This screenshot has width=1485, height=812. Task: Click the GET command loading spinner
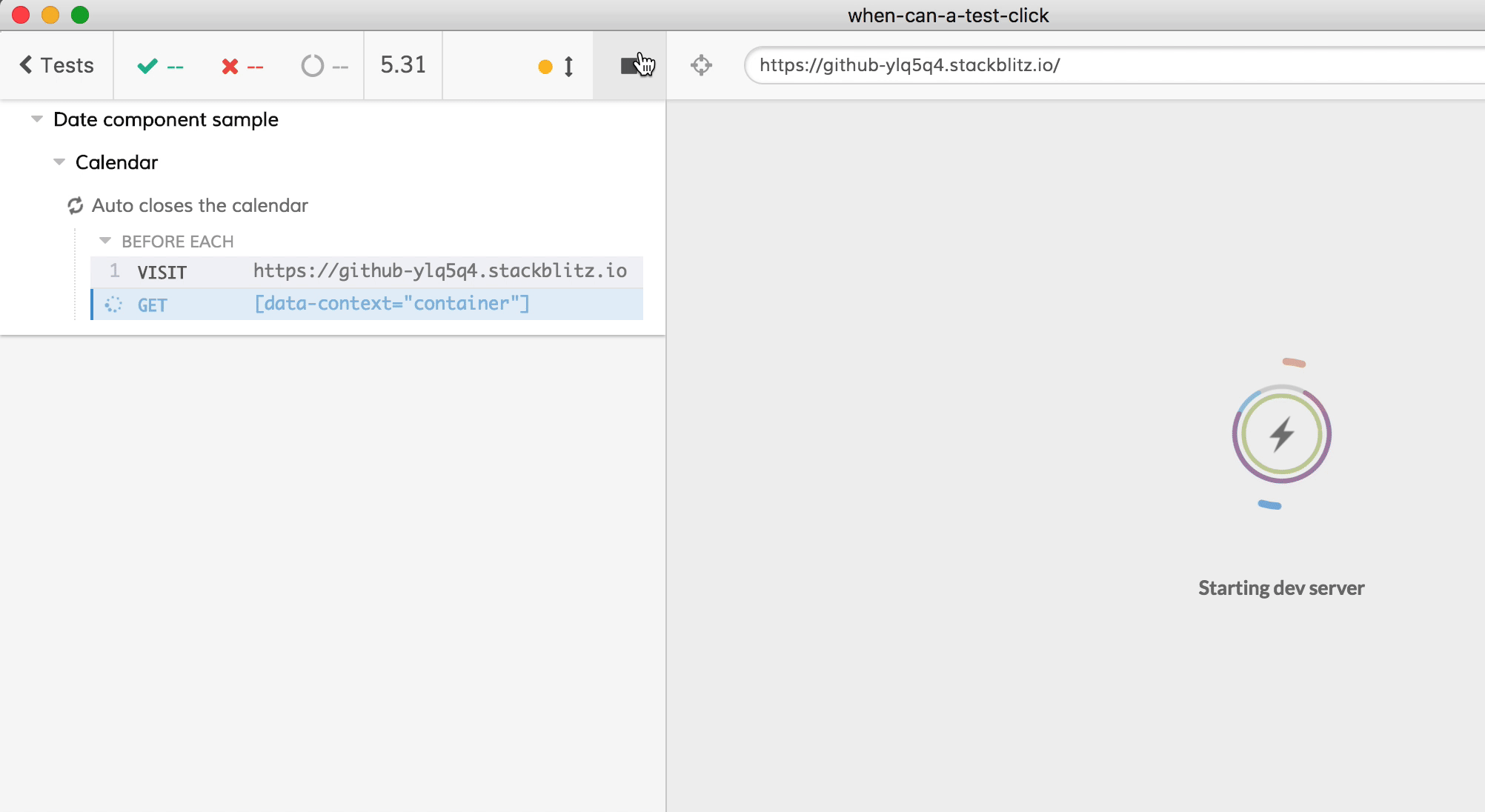113,304
